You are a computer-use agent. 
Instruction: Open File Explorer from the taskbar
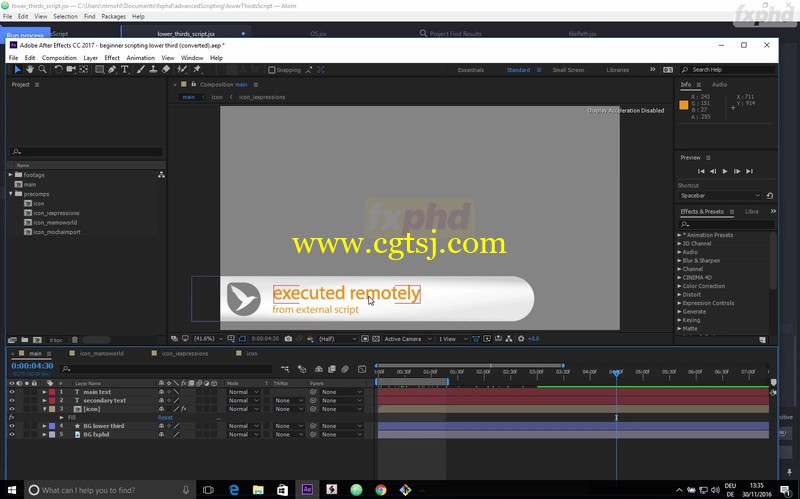coord(258,490)
